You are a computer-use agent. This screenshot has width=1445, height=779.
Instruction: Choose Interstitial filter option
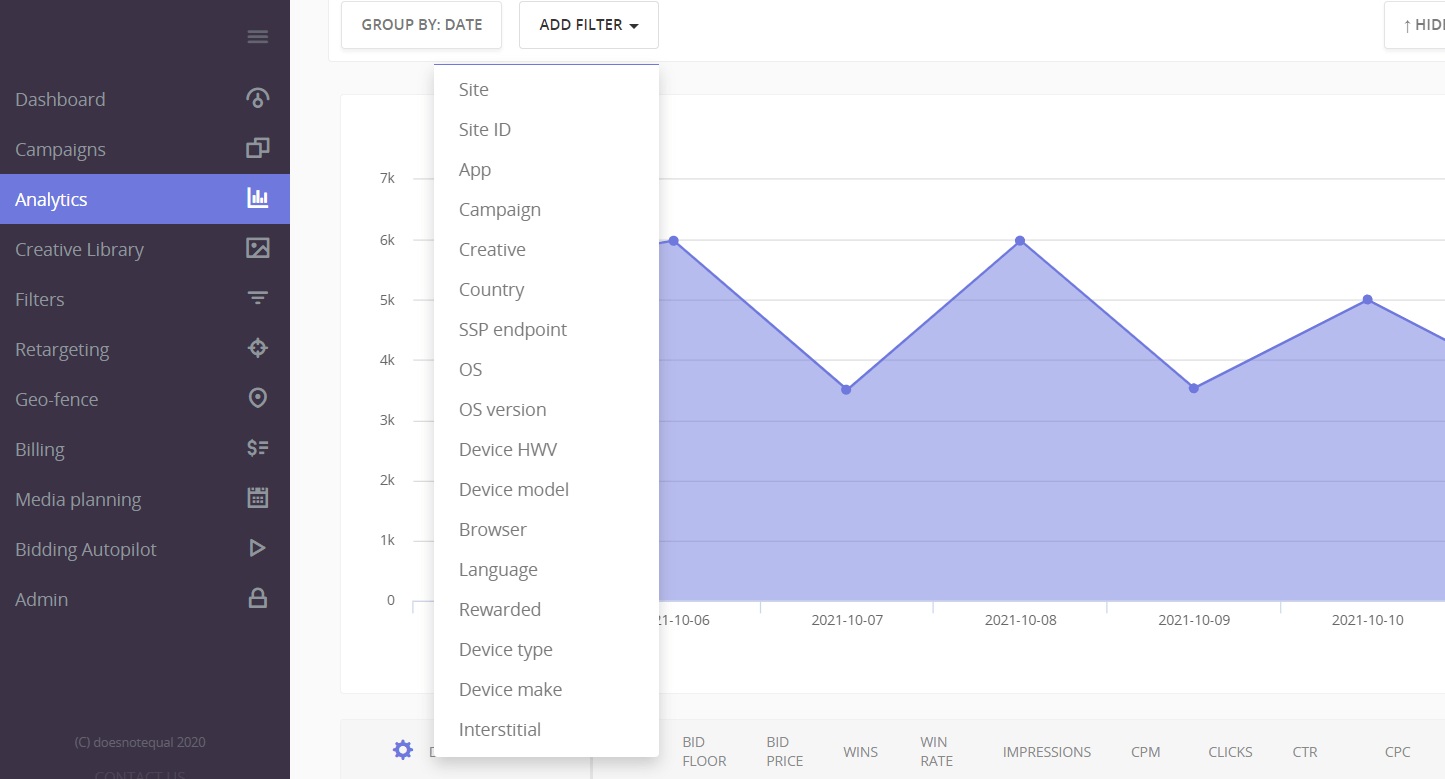[546, 729]
